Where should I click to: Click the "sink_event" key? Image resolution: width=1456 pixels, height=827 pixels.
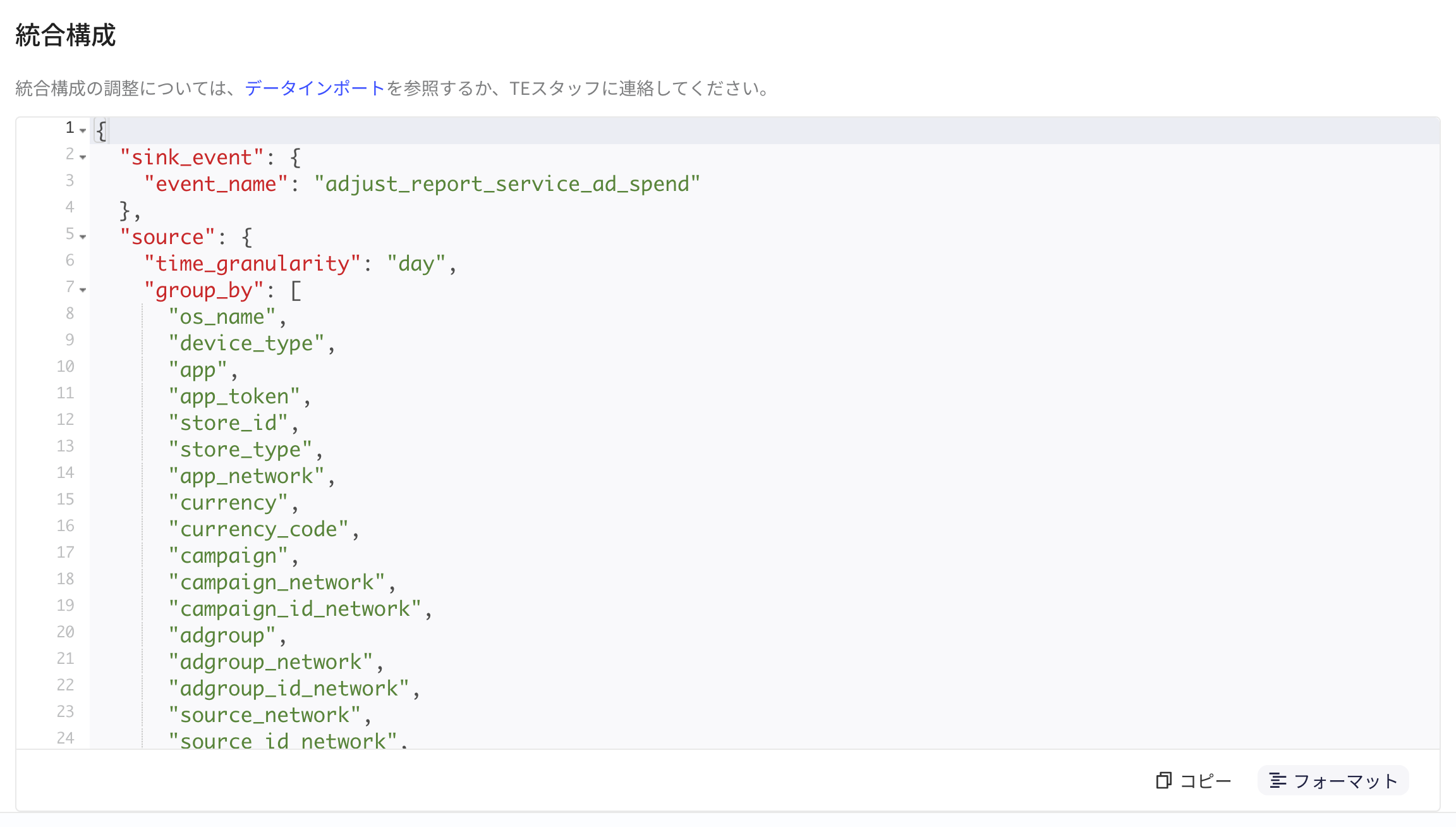[192, 157]
